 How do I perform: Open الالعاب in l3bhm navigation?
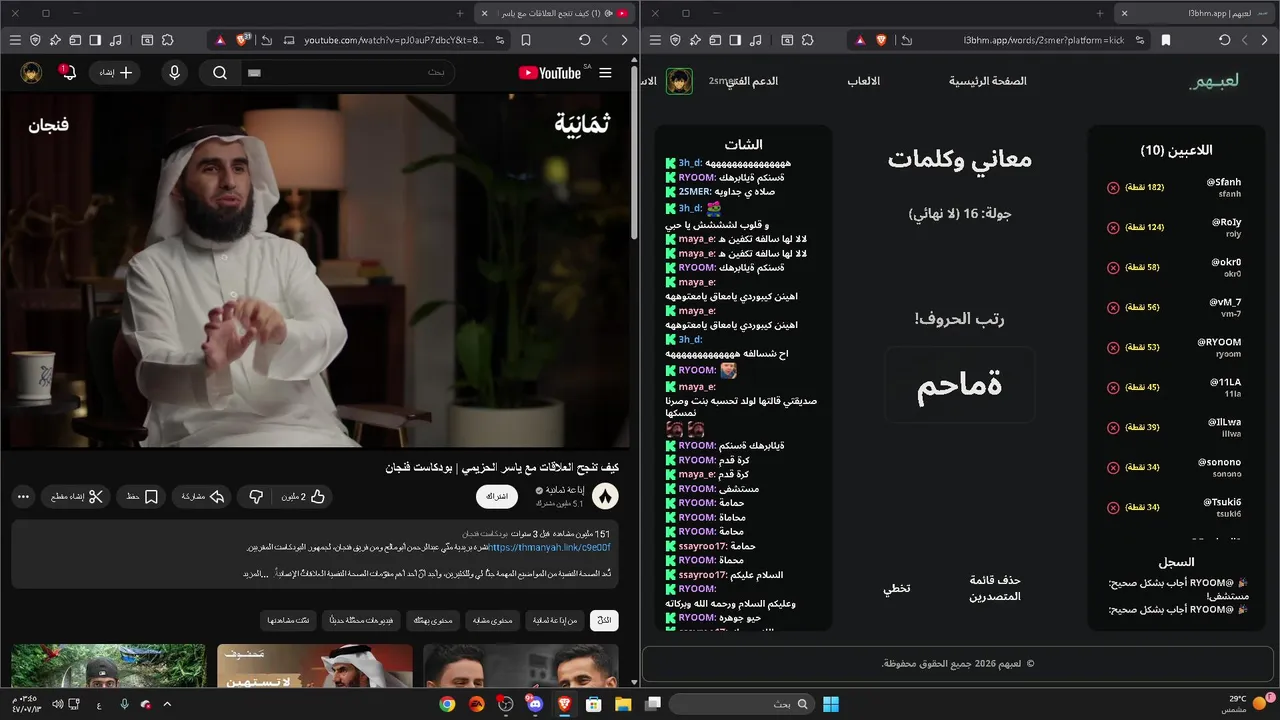864,81
